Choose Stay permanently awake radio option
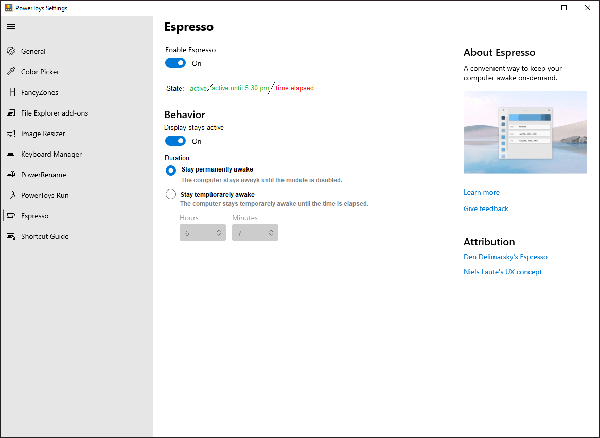600x438 pixels. (x=171, y=170)
